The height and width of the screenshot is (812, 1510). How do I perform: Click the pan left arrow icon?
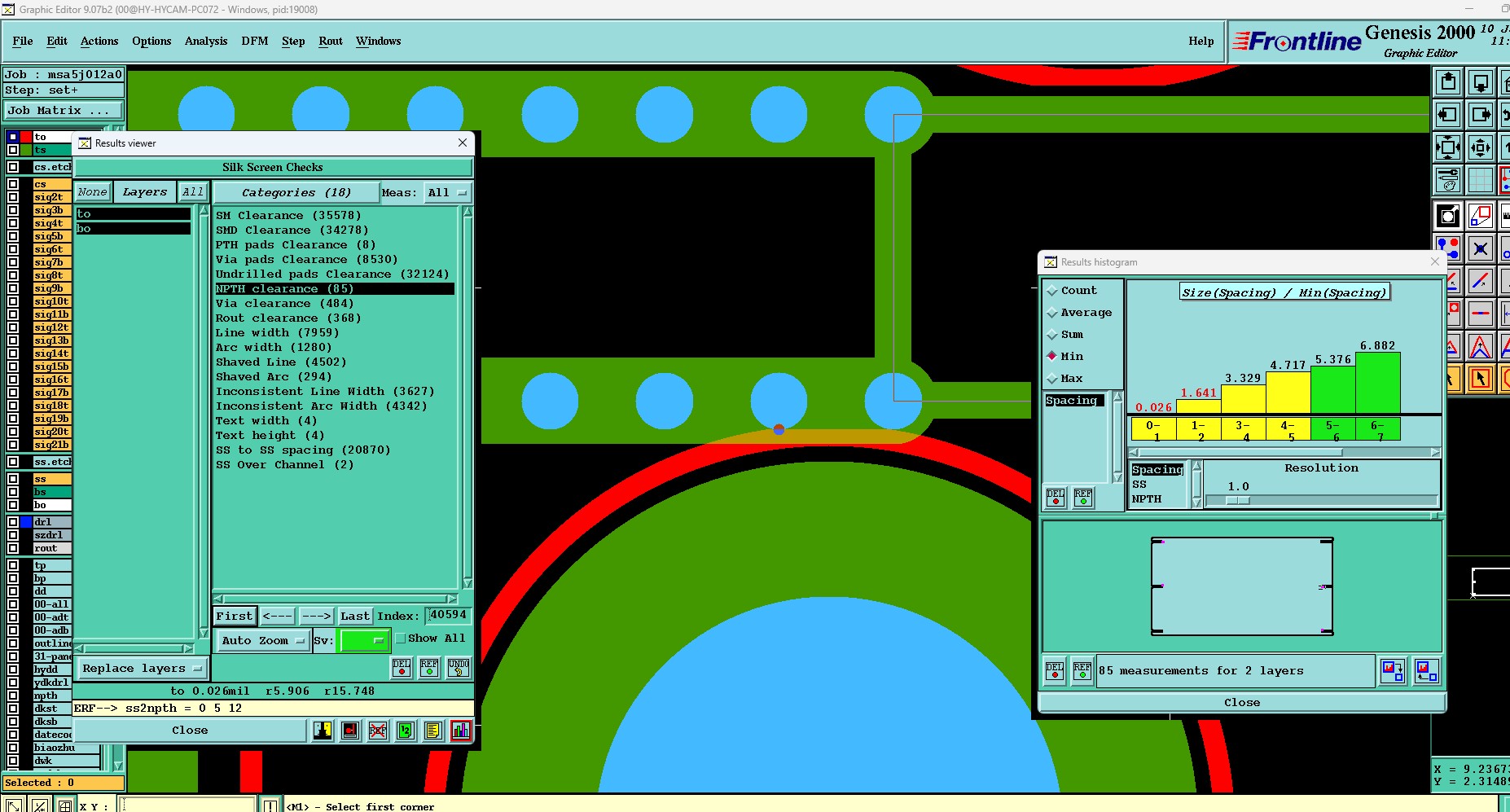coord(1448,115)
